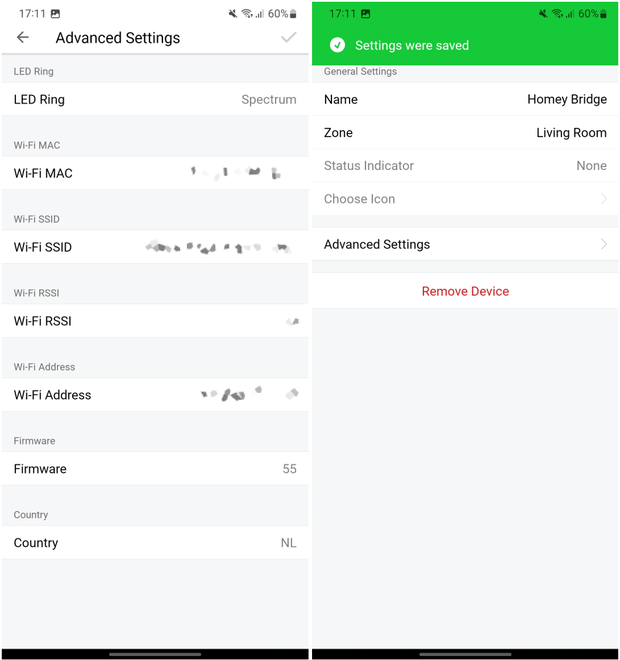Expand the Choose Icon chevron
Screen dimensions: 620x660
tap(604, 199)
